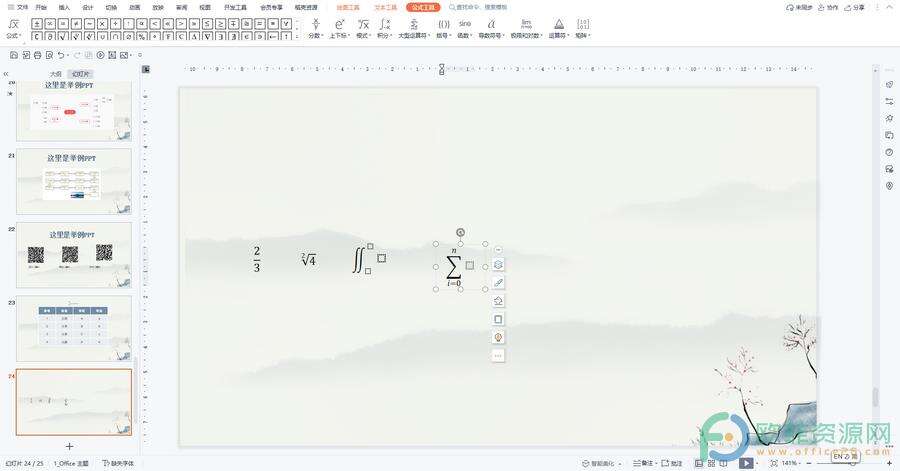Switch to the 文本工具 text tools tab
900x471 pixels.
tap(385, 7)
